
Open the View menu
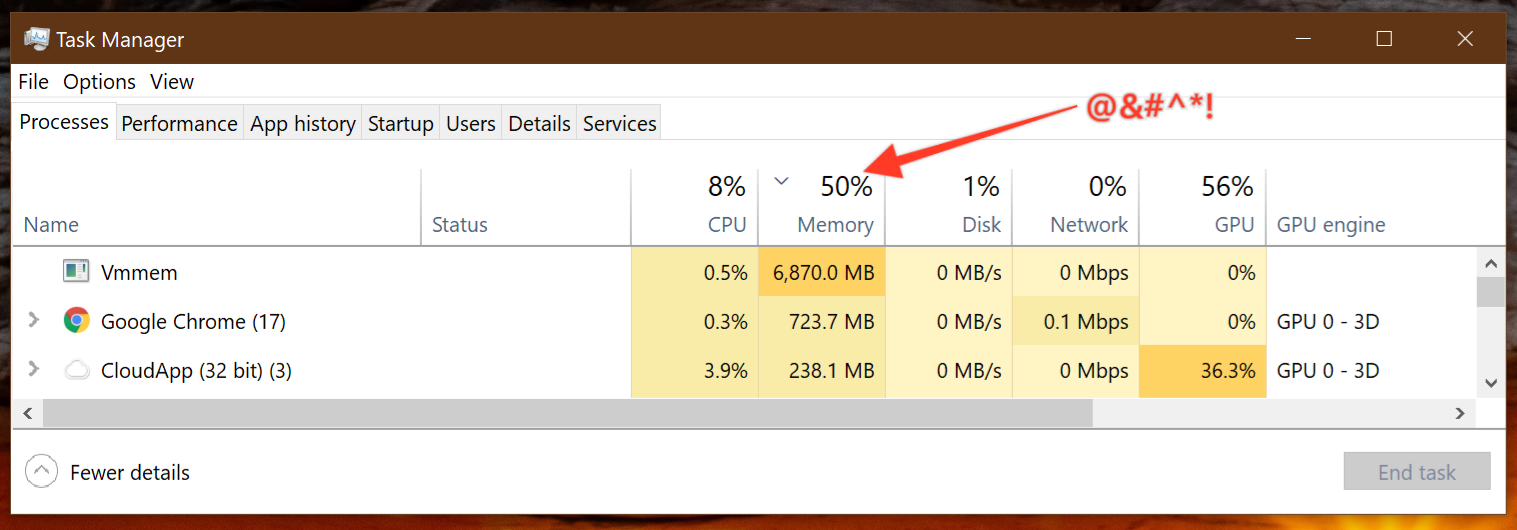(x=172, y=82)
